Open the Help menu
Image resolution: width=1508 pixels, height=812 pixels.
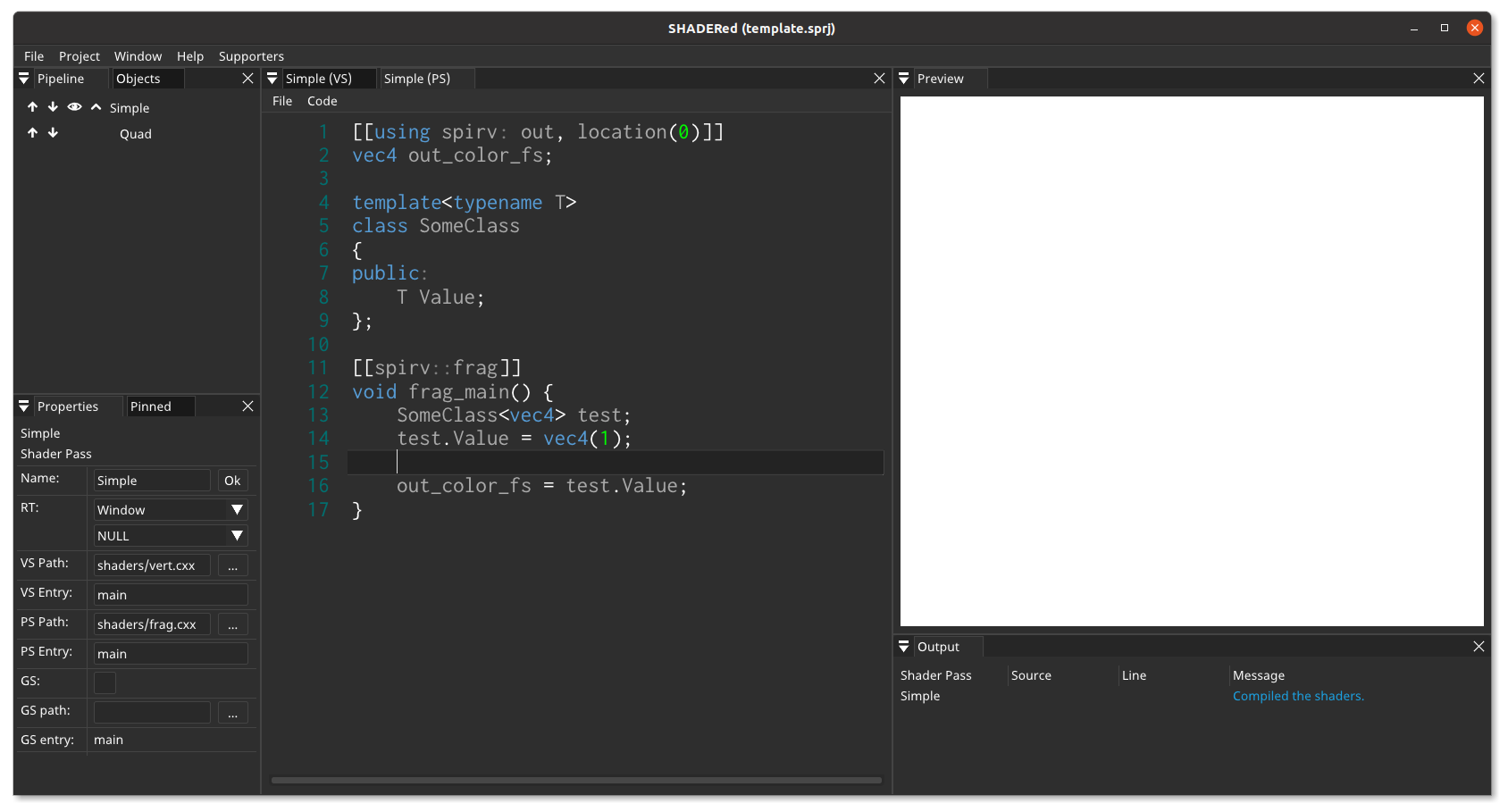(190, 56)
